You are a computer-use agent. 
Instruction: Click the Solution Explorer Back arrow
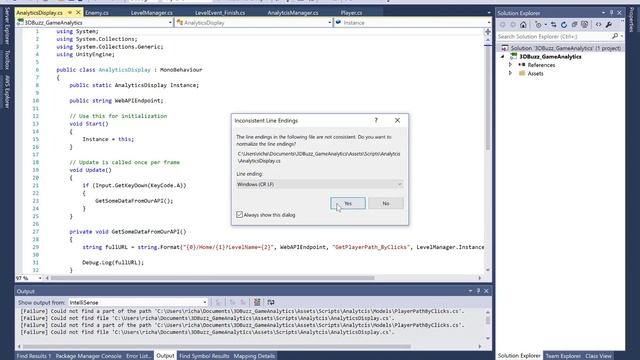click(x=503, y=25)
